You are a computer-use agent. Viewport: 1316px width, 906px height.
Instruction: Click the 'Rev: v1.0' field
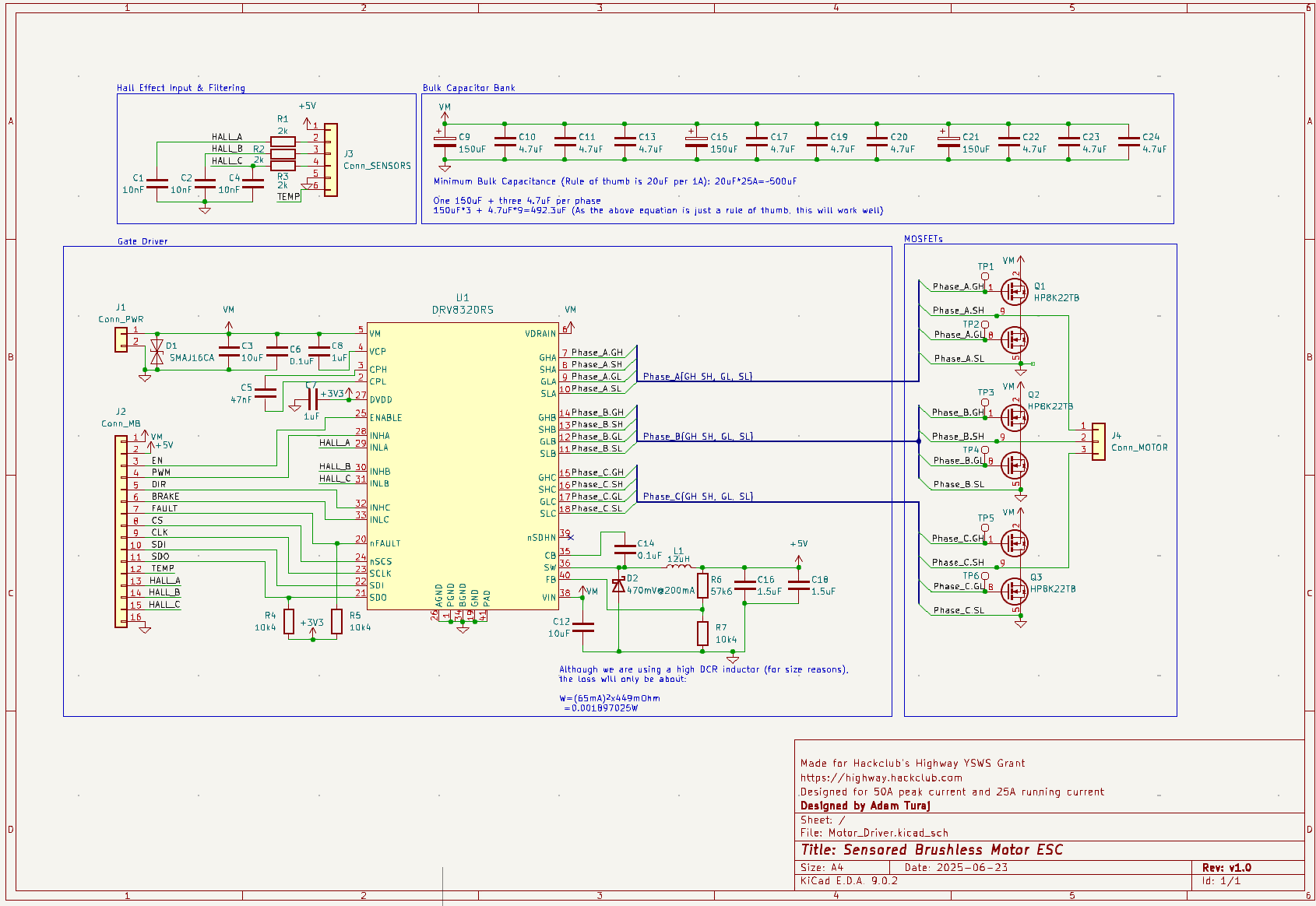(1226, 868)
